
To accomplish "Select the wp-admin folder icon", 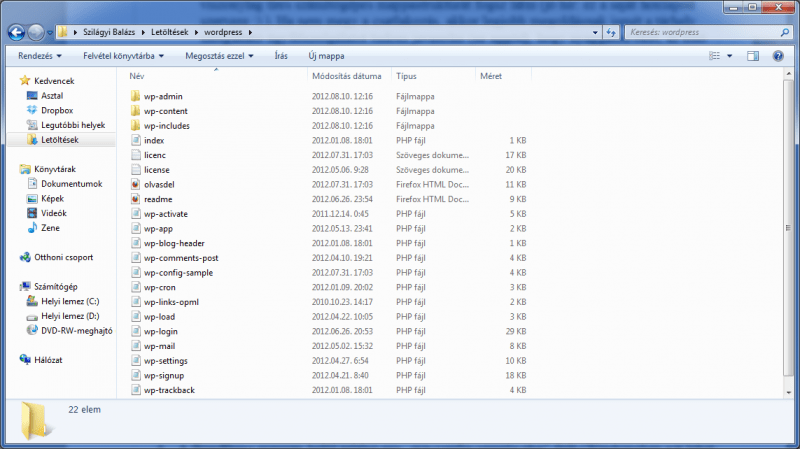I will [x=135, y=96].
